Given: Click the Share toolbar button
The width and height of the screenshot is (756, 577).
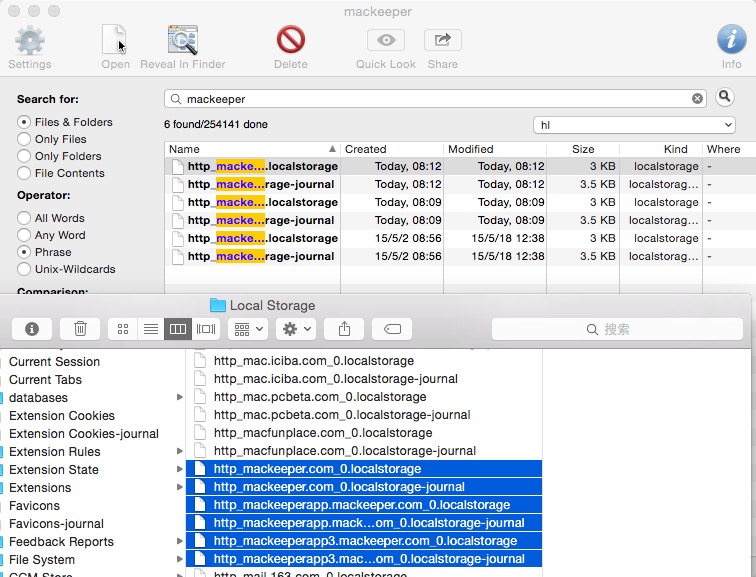Looking at the screenshot, I should [443, 40].
